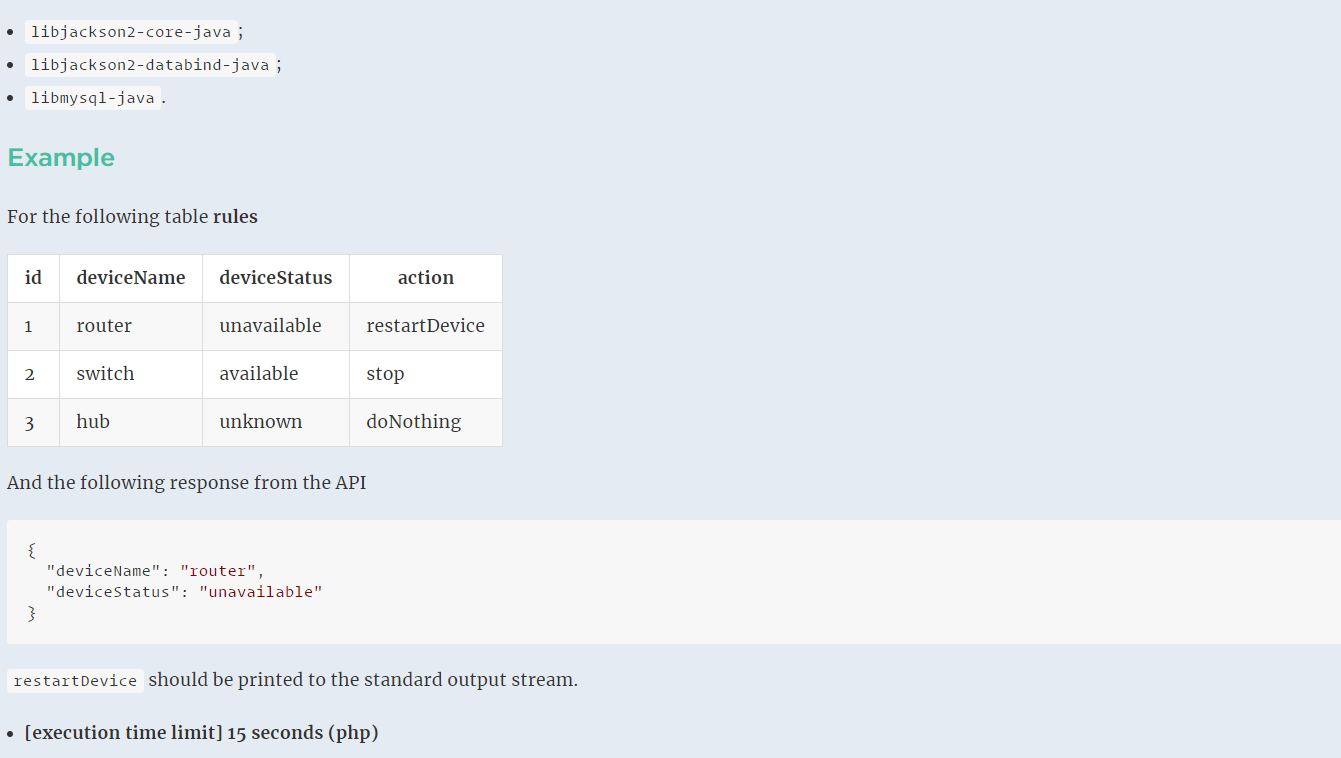1341x758 pixels.
Task: Select the switch device name cell
Action: coord(104,373)
